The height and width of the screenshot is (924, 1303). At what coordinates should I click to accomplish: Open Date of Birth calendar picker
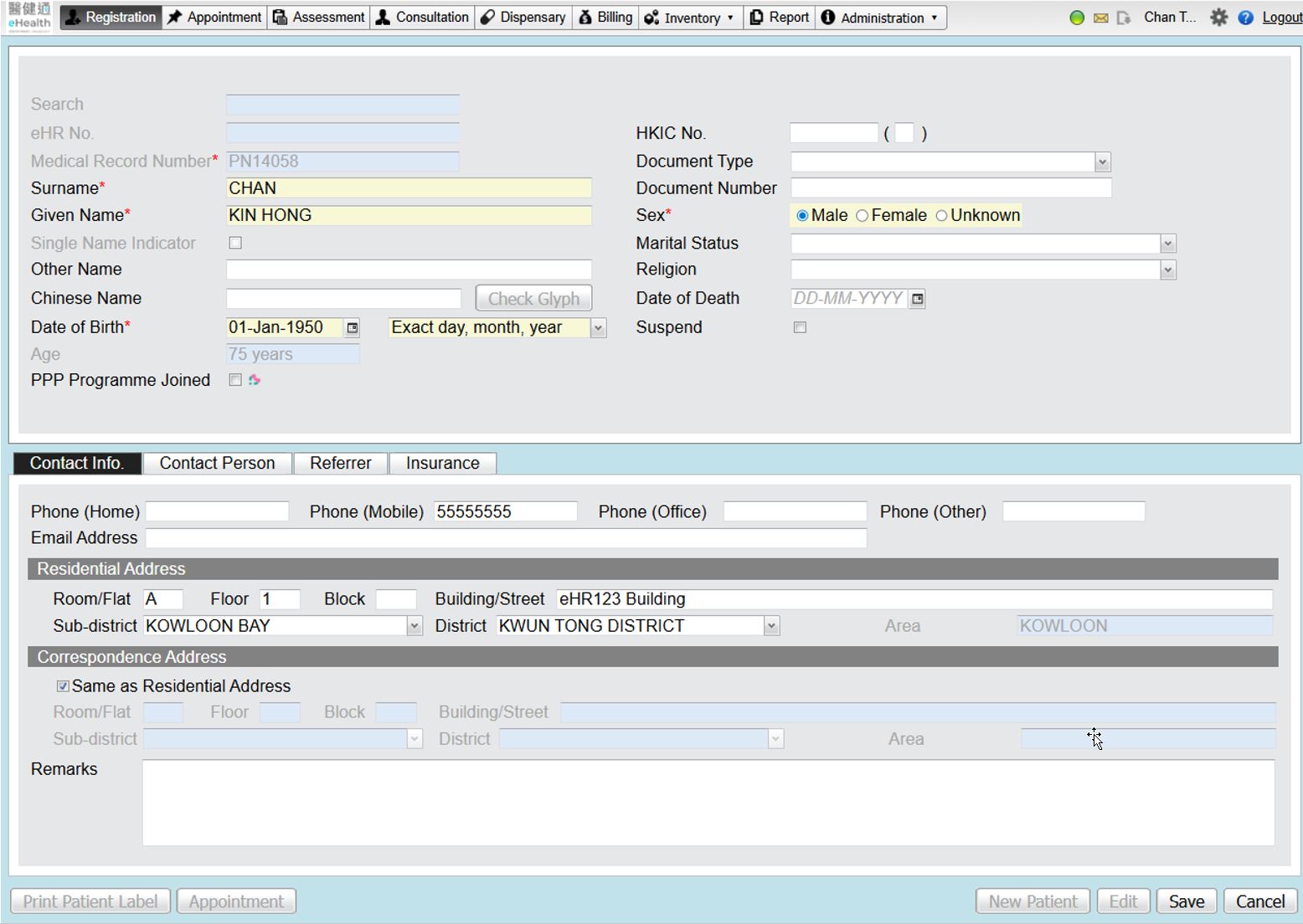point(353,328)
